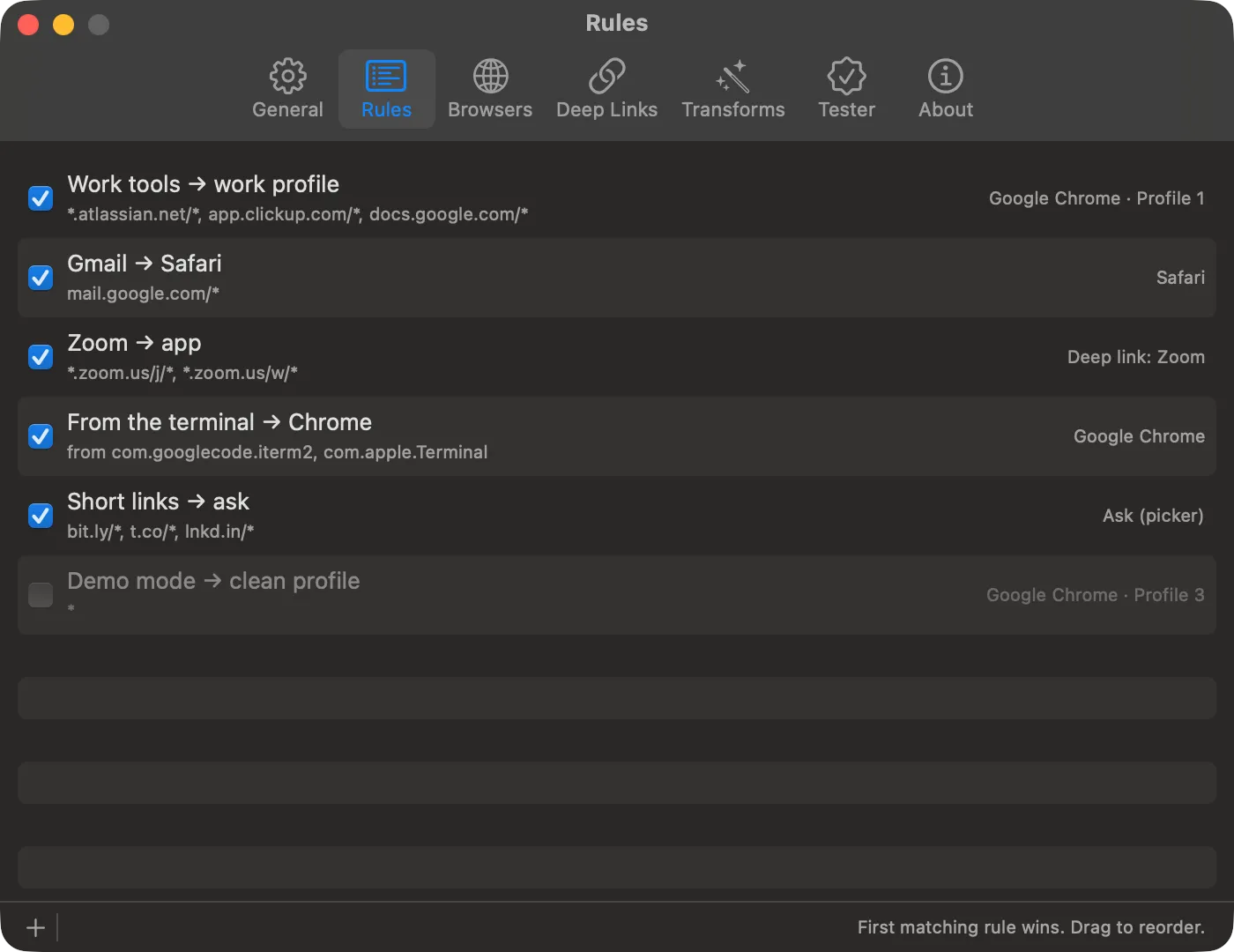Click the 'Zoom → app' rule title
The height and width of the screenshot is (952, 1234).
[x=134, y=343]
